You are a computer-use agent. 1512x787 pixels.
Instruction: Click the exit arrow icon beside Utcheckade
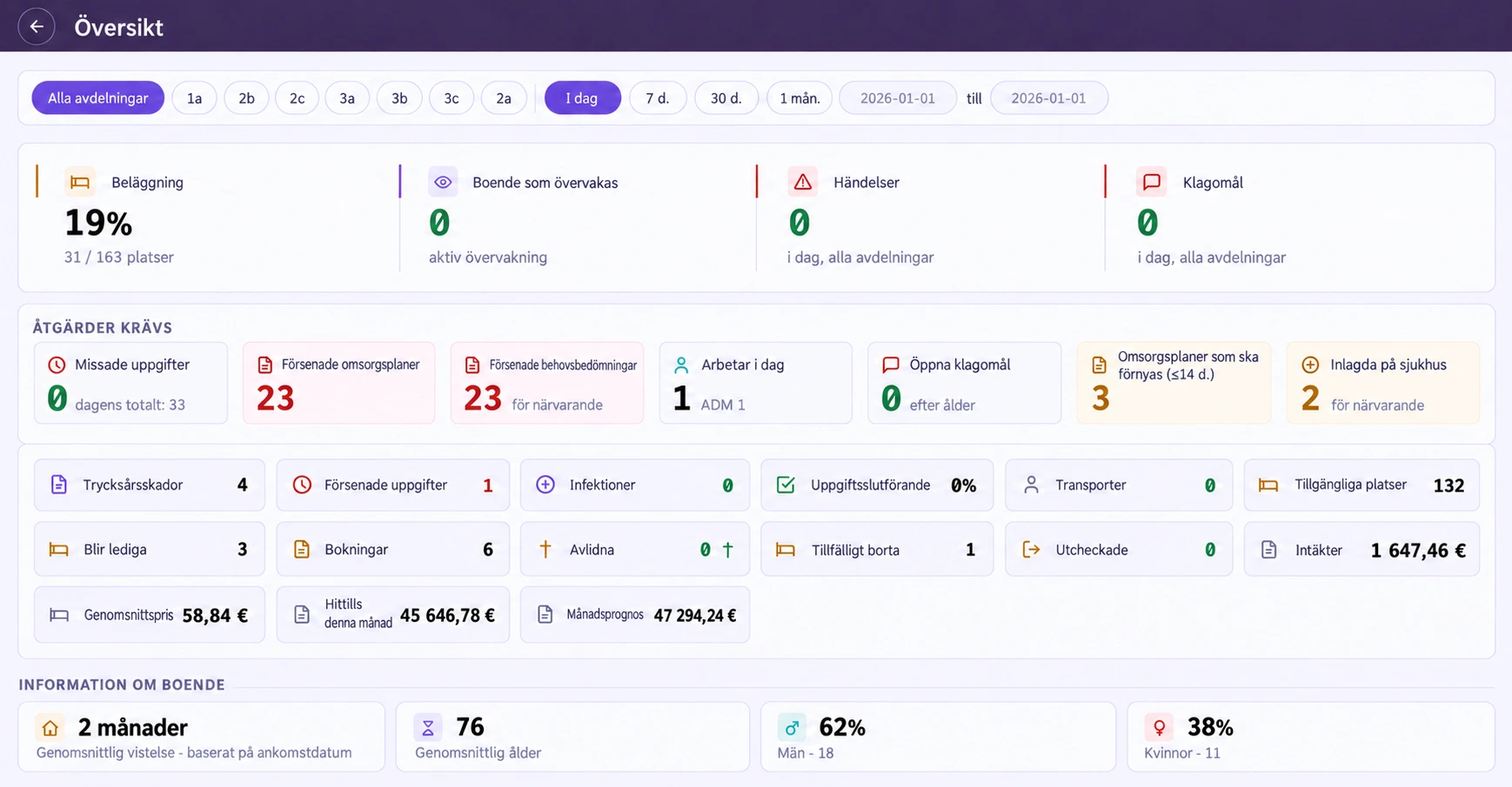pyautogui.click(x=1031, y=550)
